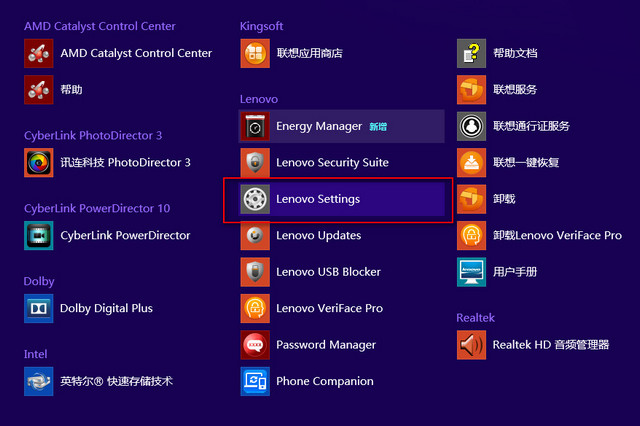Open Lenovo Security Suite shield icon
This screenshot has height=426, width=640.
(x=255, y=163)
